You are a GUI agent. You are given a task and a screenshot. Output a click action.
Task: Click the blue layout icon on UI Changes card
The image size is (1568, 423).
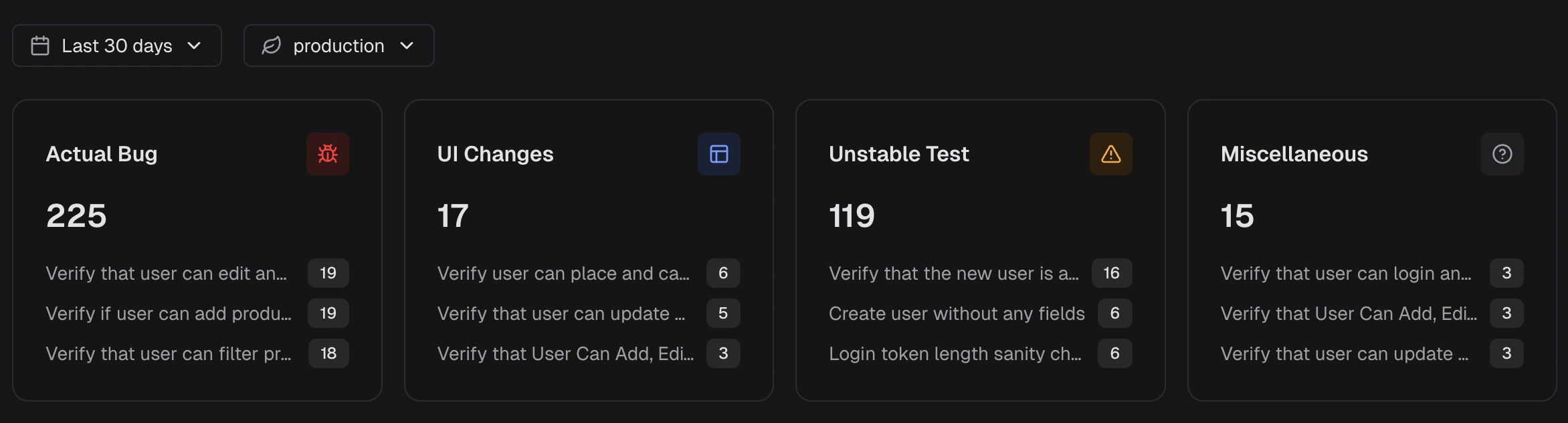coord(719,153)
